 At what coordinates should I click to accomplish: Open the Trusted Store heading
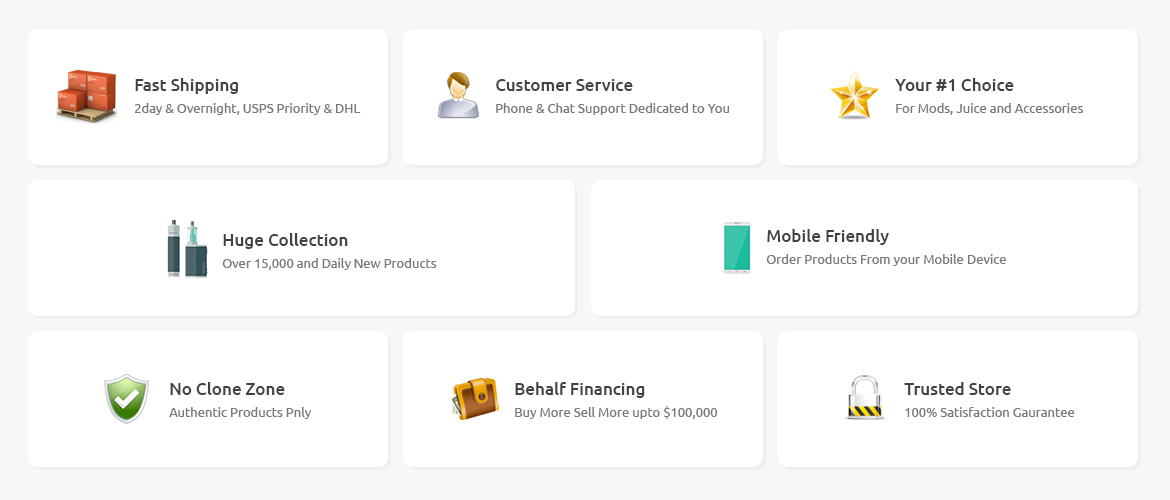pyautogui.click(x=957, y=389)
